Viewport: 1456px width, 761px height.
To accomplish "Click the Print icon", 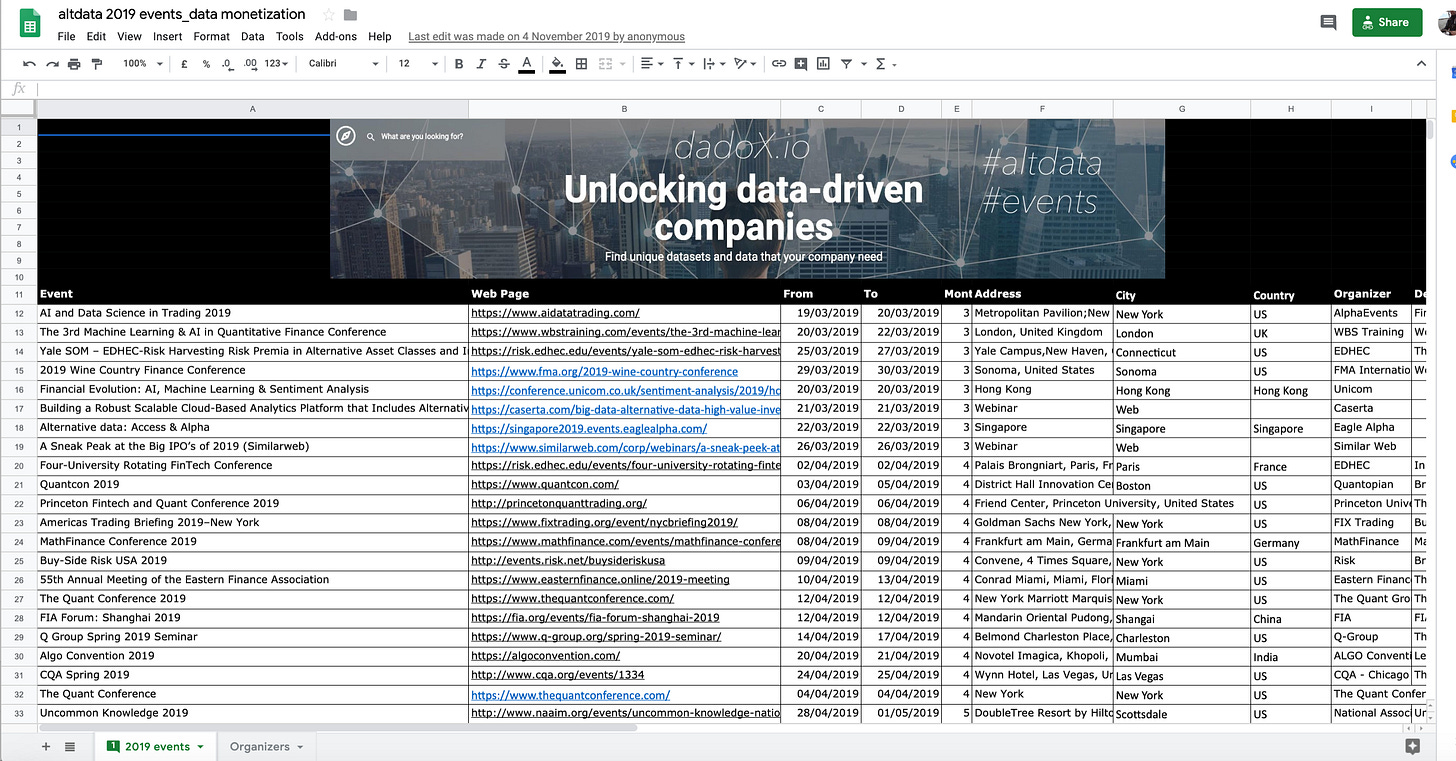I will tap(74, 64).
